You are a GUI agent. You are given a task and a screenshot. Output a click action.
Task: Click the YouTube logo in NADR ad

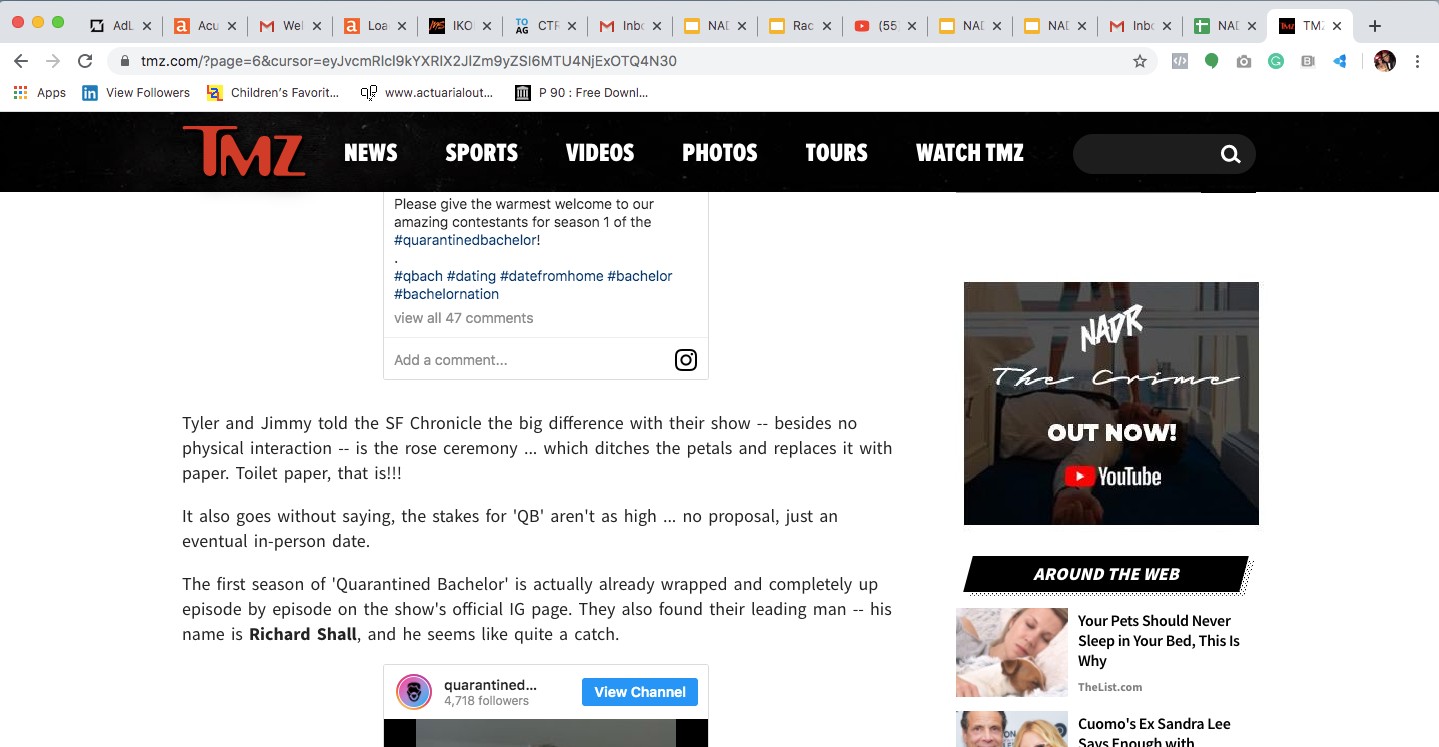1112,477
